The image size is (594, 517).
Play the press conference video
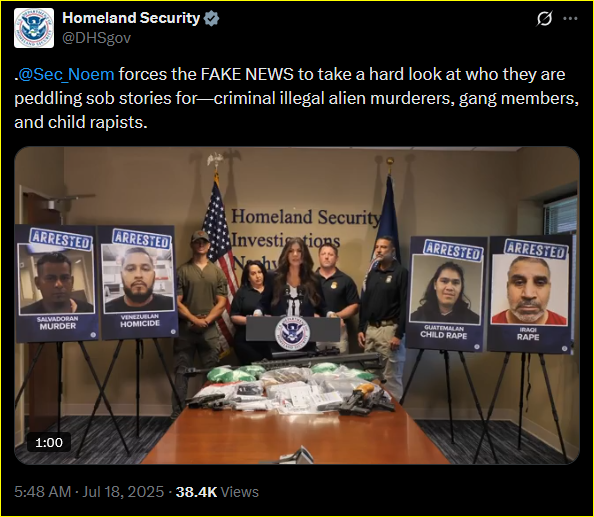pyautogui.click(x=297, y=305)
